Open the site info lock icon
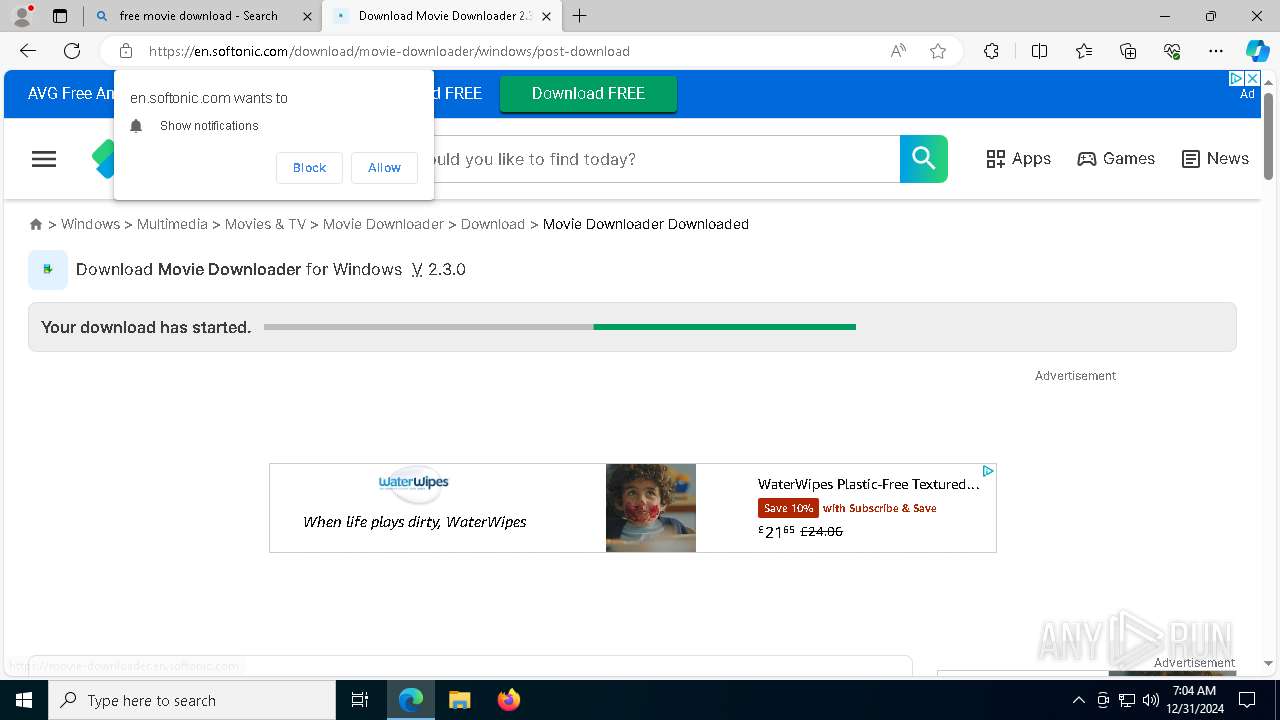Image resolution: width=1280 pixels, height=720 pixels. tap(126, 51)
